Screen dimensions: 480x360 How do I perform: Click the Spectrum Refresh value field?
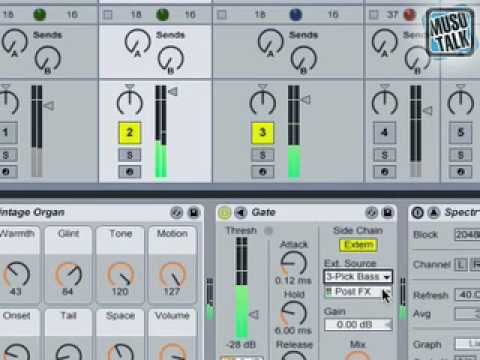tap(468, 295)
